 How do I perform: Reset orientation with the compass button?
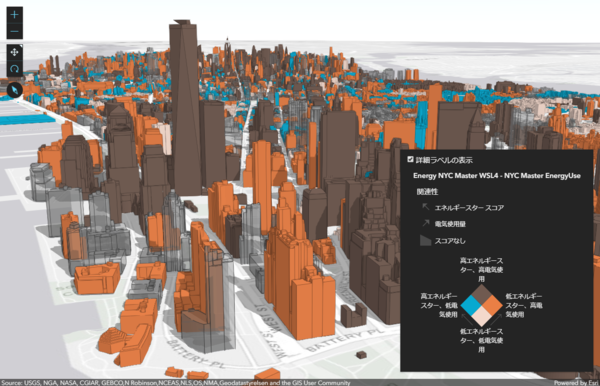point(15,90)
